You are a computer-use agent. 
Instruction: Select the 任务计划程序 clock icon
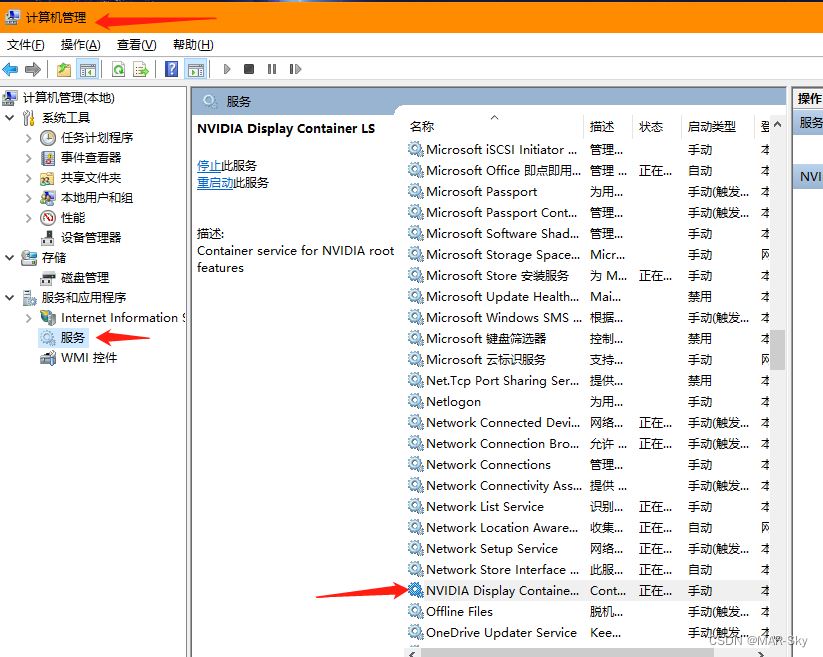48,138
